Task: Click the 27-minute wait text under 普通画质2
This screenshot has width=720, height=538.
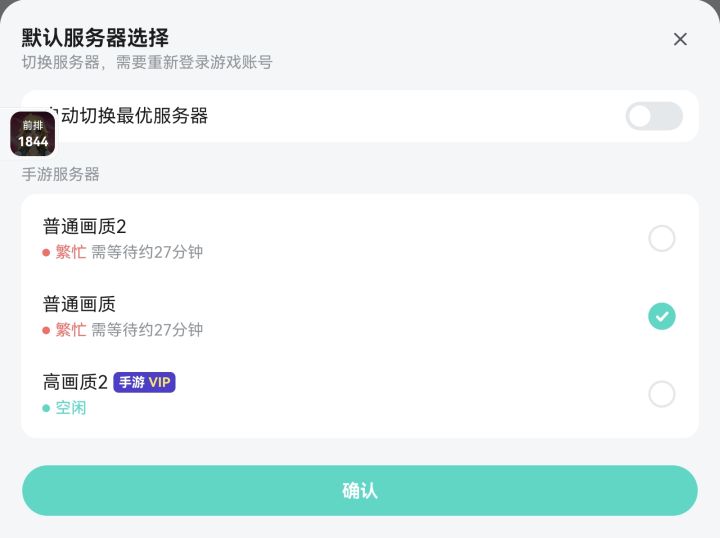Action: [147, 252]
